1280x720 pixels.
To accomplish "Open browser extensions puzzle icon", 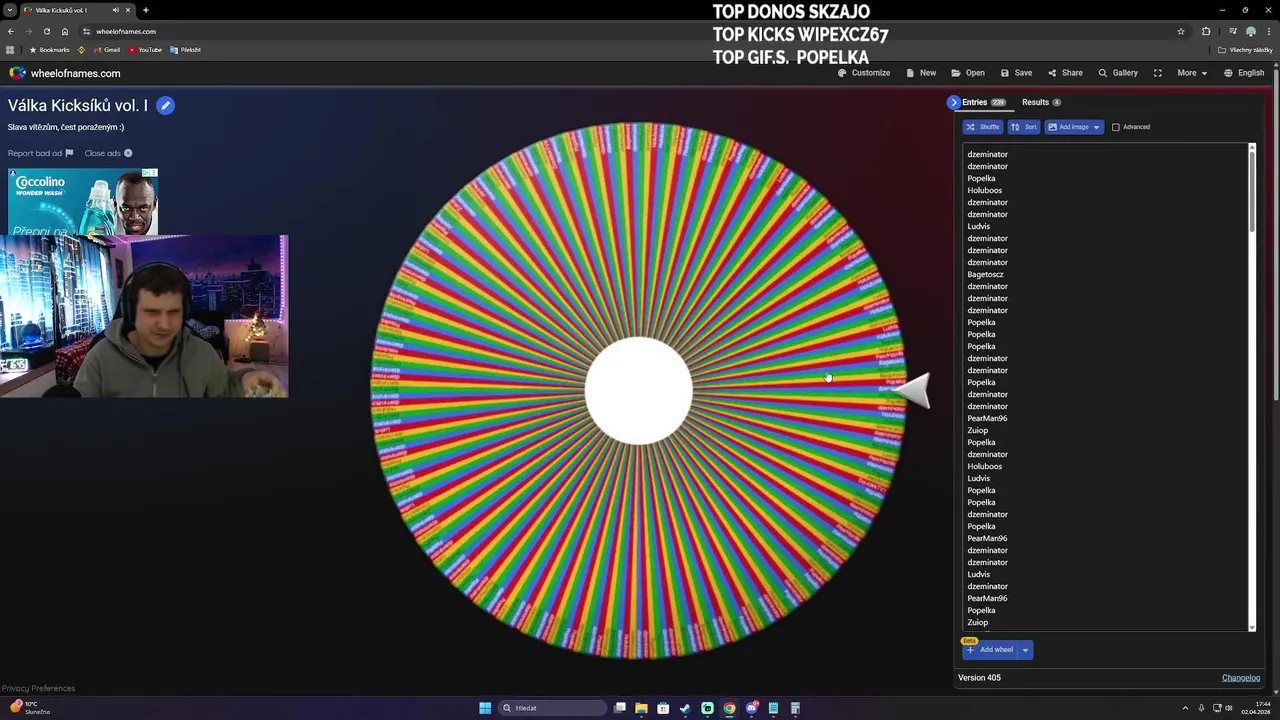I will coord(1206,31).
